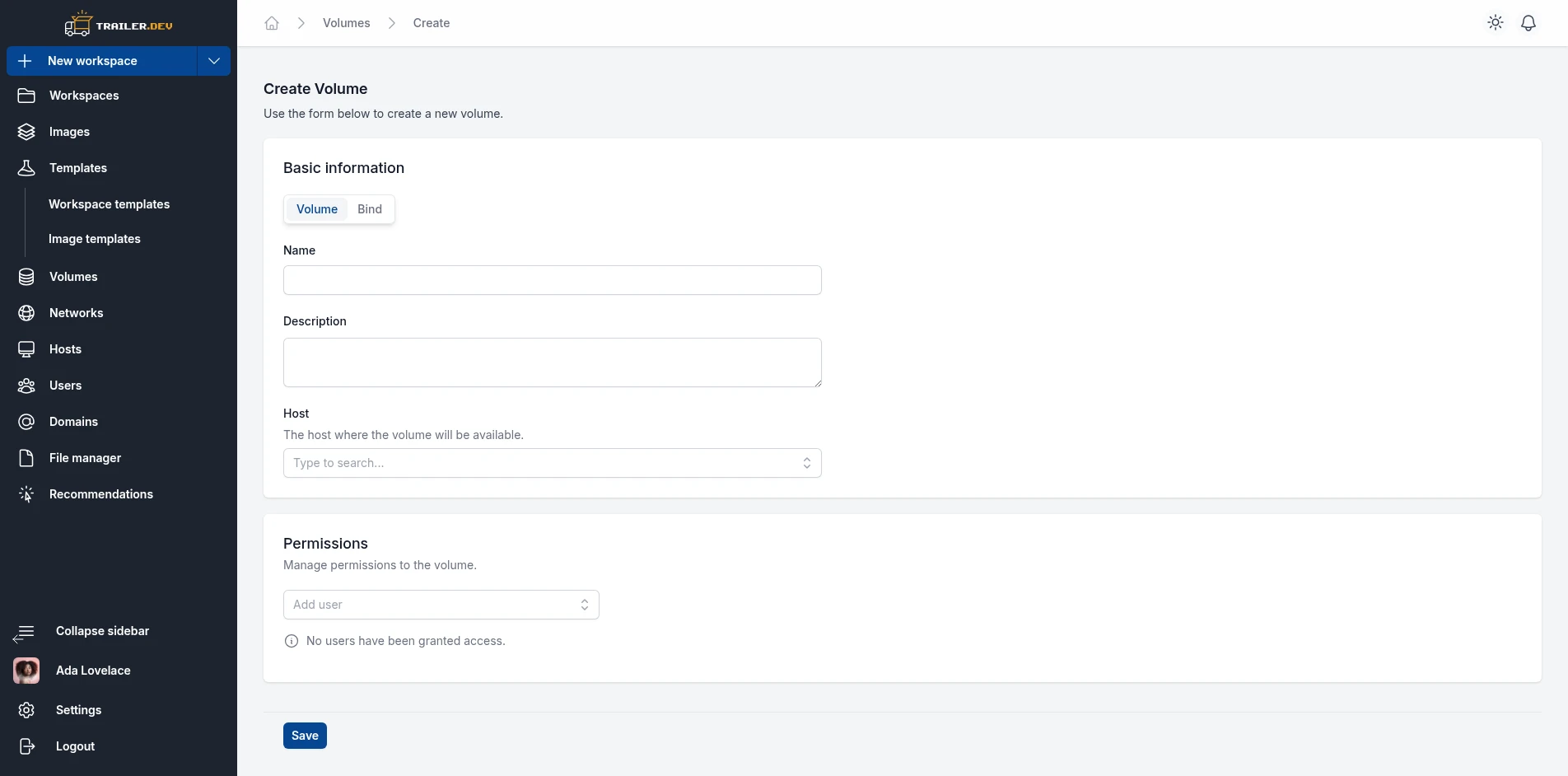Click the Hosts monitor icon

point(26,349)
